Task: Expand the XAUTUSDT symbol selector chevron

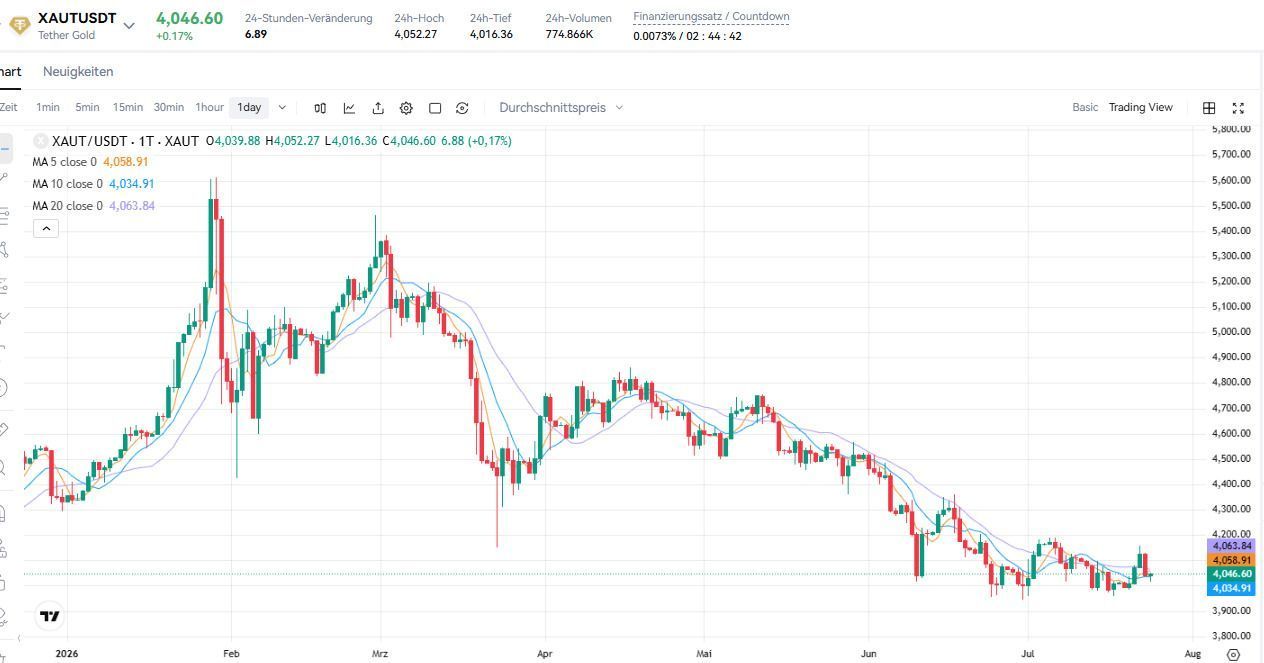Action: (129, 26)
